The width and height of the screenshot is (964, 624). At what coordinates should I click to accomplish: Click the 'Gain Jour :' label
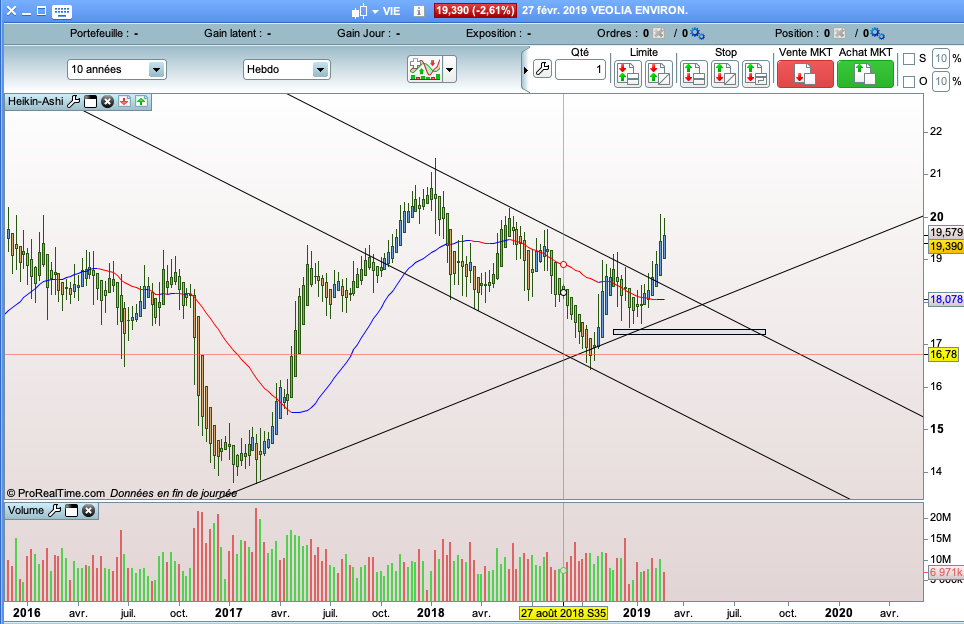pyautogui.click(x=364, y=33)
